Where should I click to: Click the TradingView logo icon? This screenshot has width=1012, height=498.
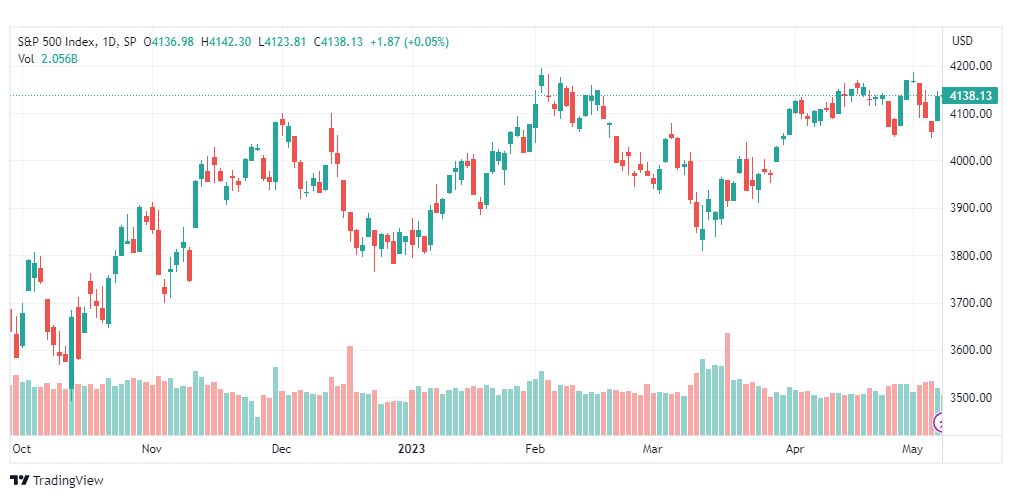(x=19, y=481)
